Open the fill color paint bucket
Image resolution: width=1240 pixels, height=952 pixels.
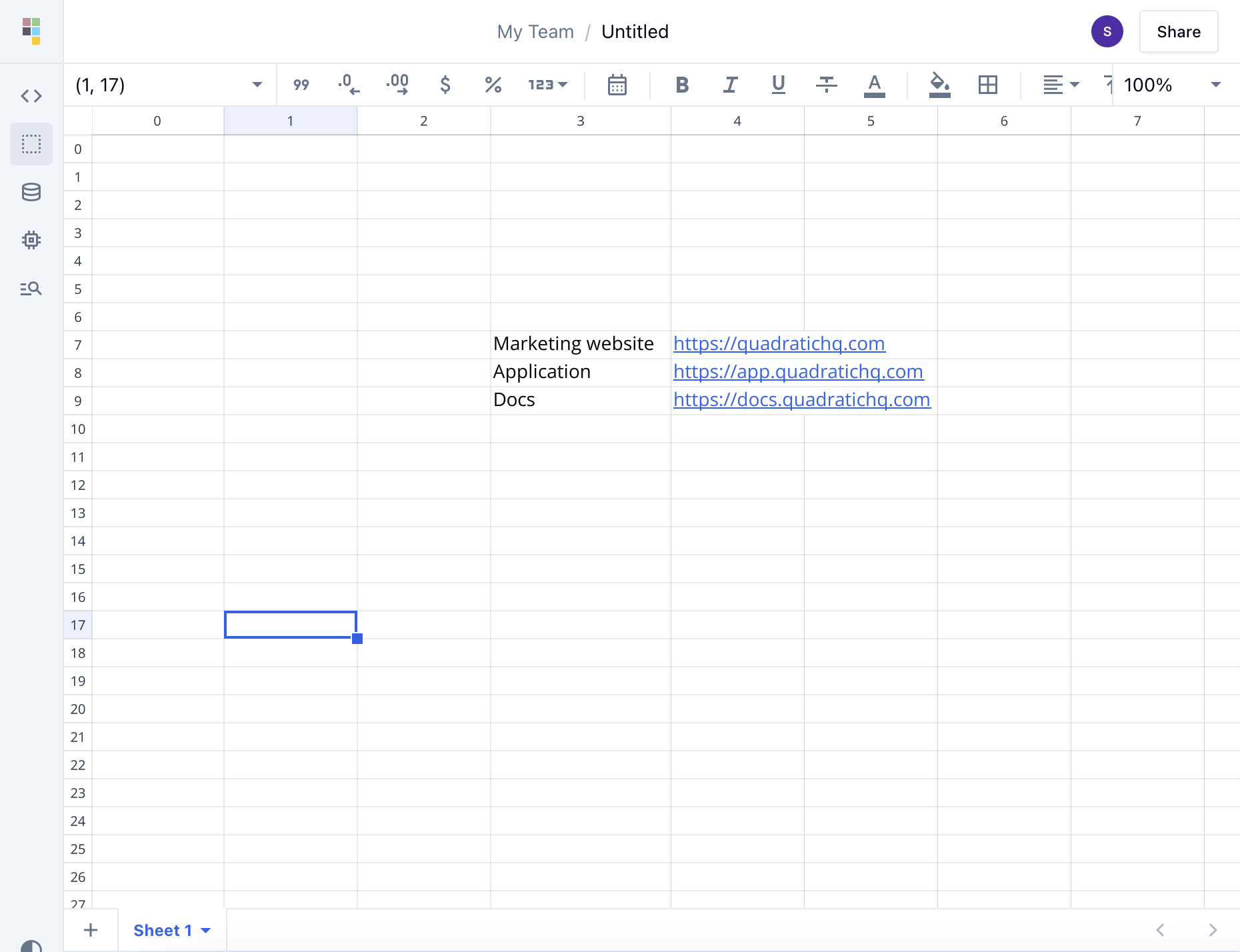[x=939, y=85]
